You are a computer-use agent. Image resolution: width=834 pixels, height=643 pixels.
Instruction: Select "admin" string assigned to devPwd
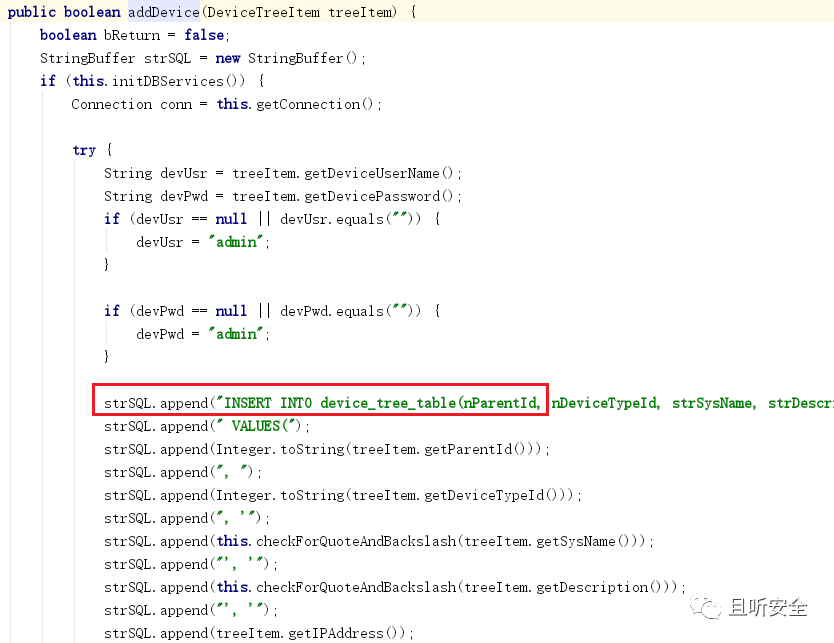[x=236, y=334]
